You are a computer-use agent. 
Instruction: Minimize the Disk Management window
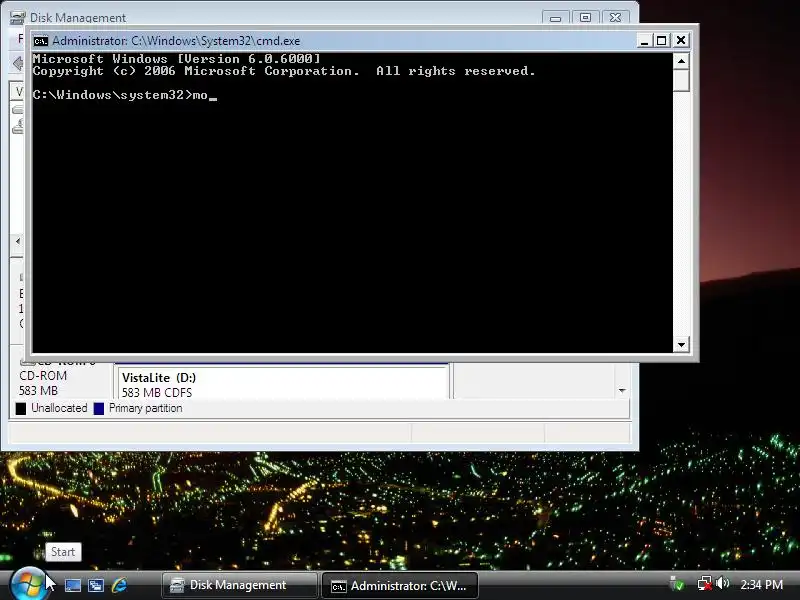[556, 18]
